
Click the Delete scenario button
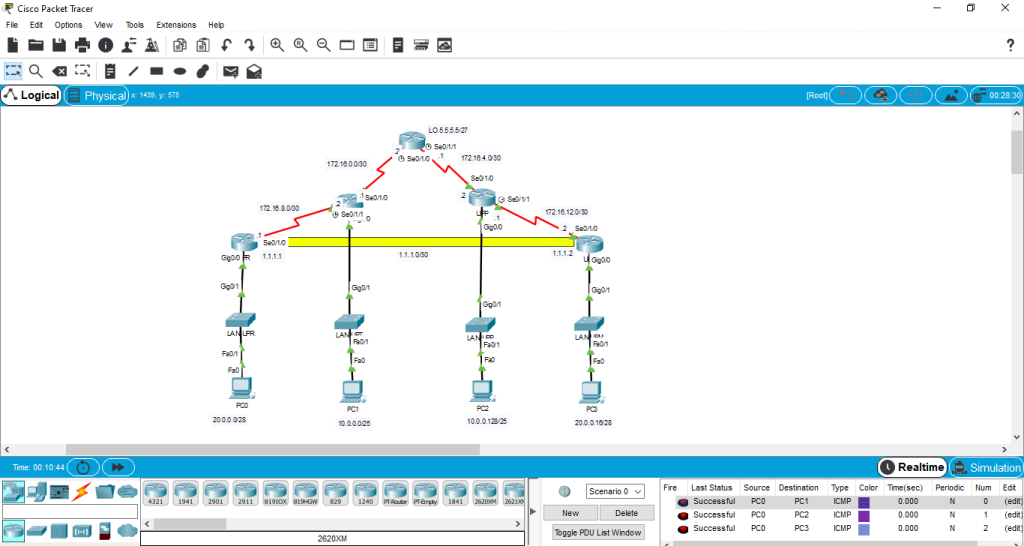pos(626,513)
